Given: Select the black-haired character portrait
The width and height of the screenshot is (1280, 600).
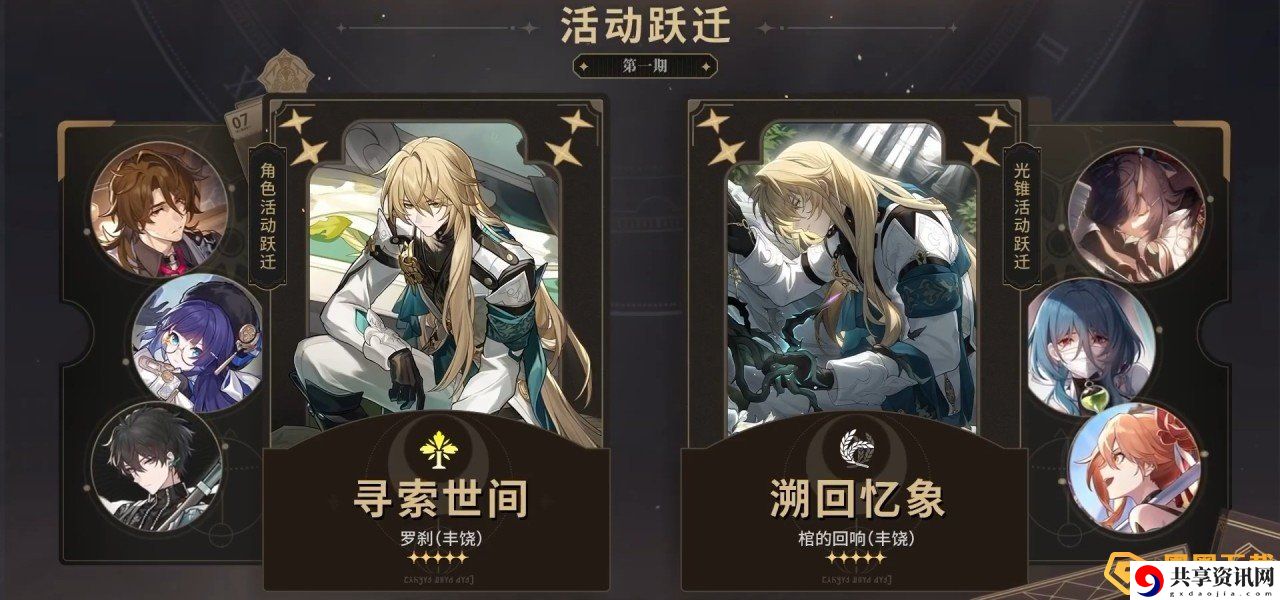Looking at the screenshot, I should tap(155, 470).
